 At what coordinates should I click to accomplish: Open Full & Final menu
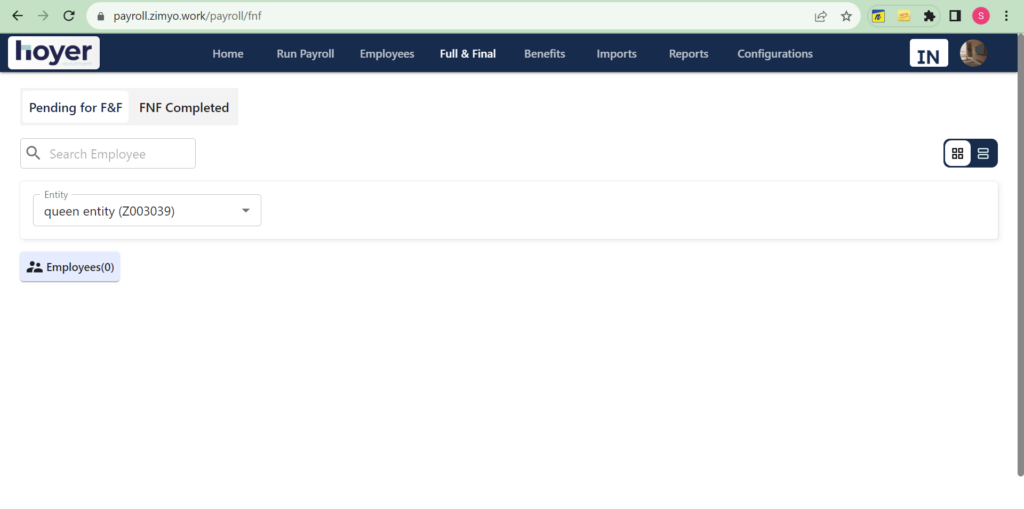(468, 54)
